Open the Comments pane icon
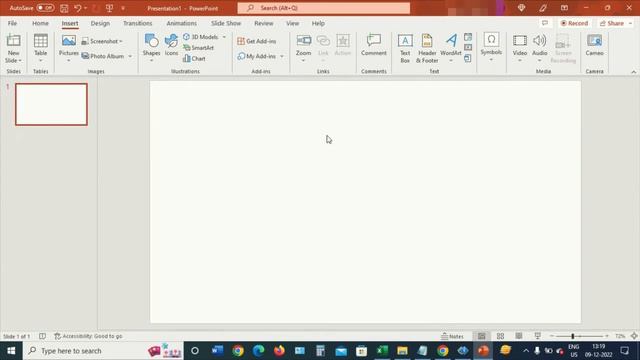640x360 pixels. click(x=545, y=23)
